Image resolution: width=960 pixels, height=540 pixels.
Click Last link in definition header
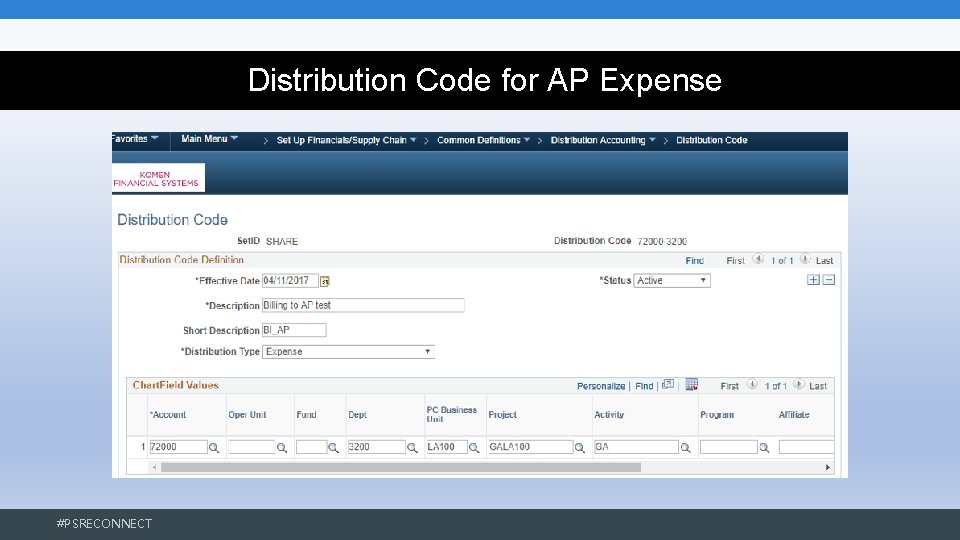click(824, 261)
